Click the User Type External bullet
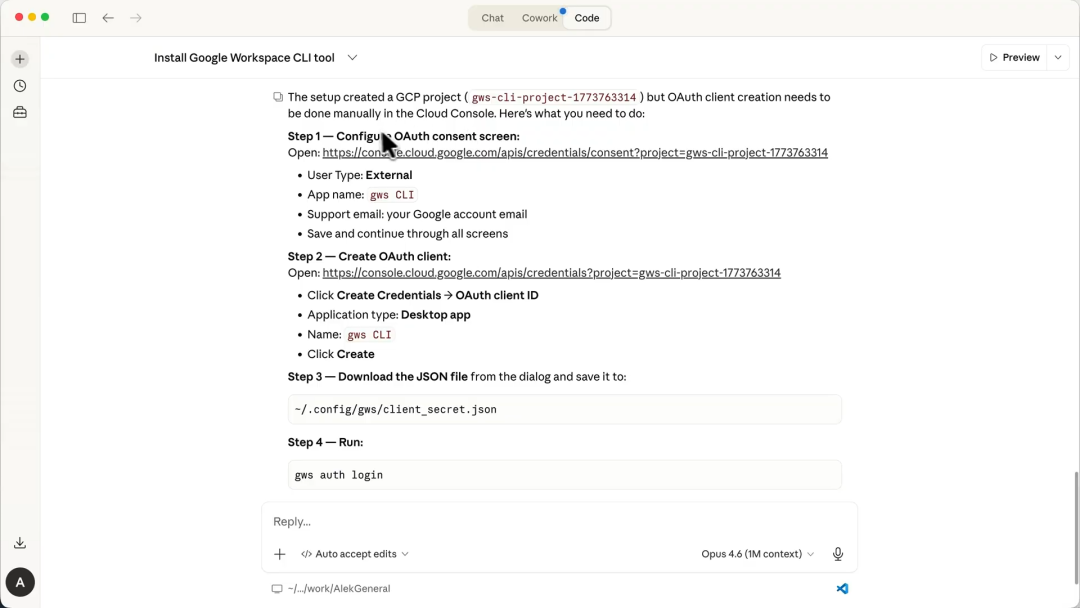The image size is (1080, 608). click(x=360, y=175)
